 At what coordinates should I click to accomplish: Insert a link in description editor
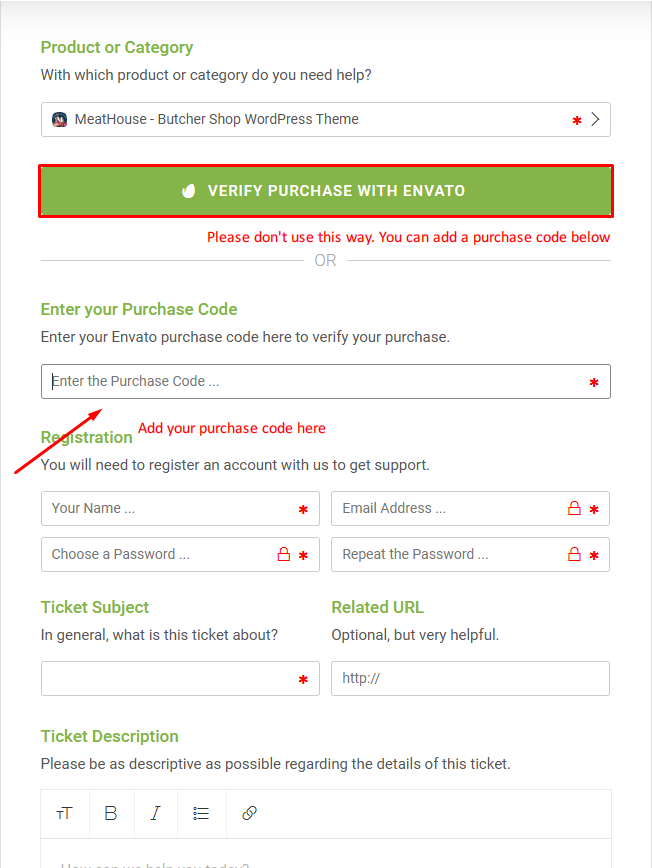[249, 813]
